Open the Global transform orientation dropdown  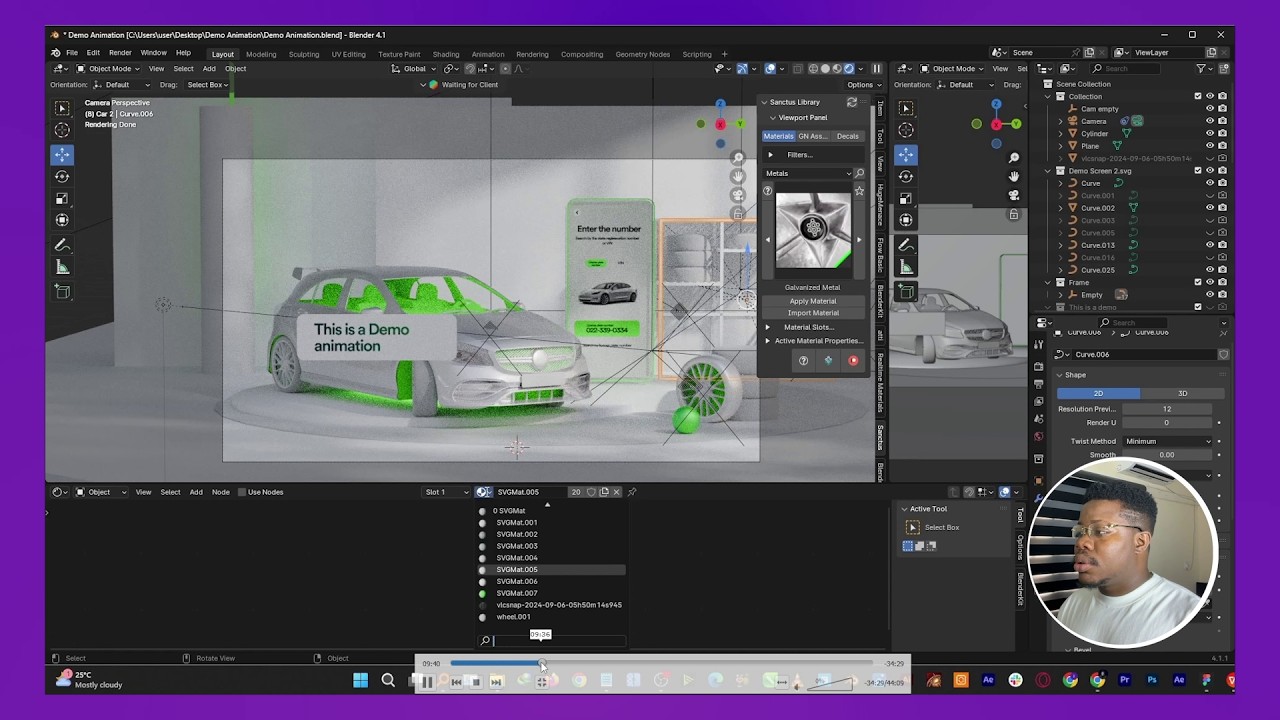[413, 69]
